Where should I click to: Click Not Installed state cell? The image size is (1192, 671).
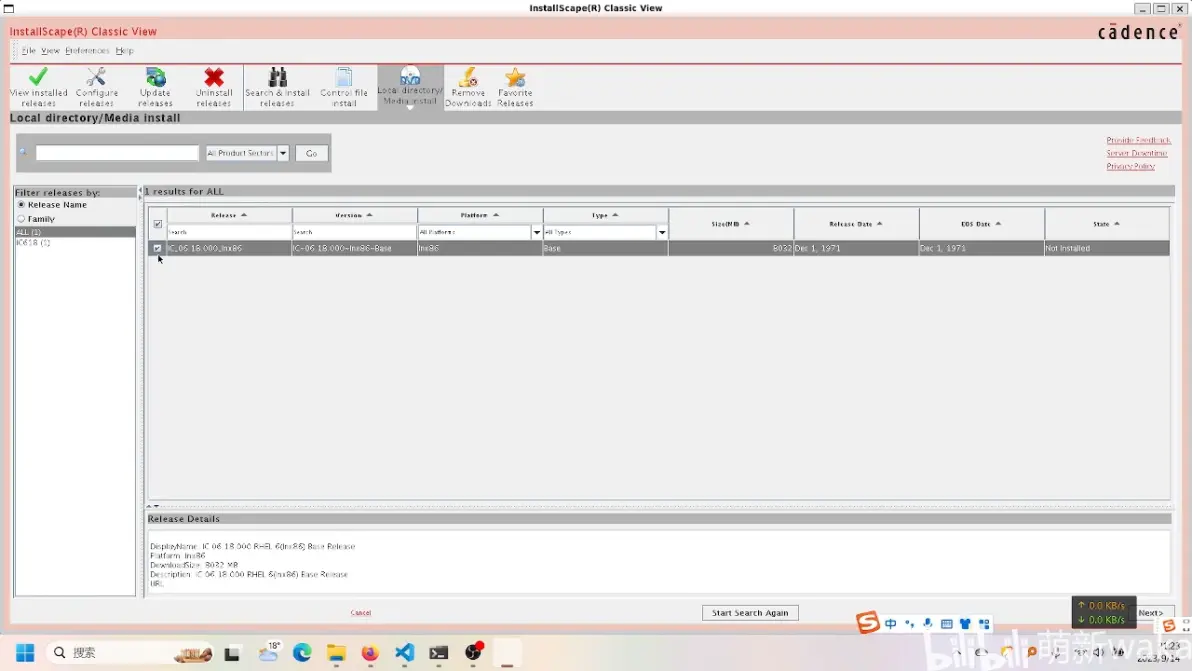point(1107,248)
